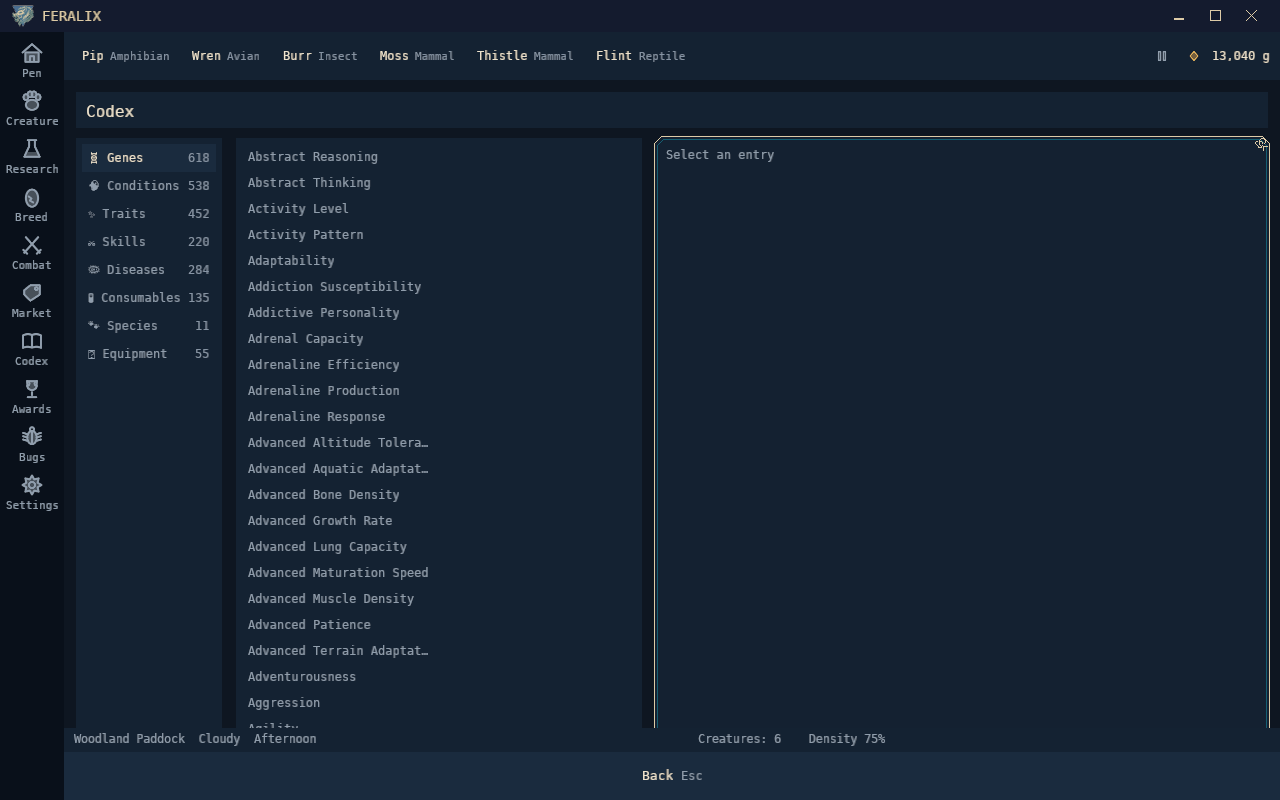Select creature Flint the Reptile
1280x800 pixels.
click(x=641, y=56)
